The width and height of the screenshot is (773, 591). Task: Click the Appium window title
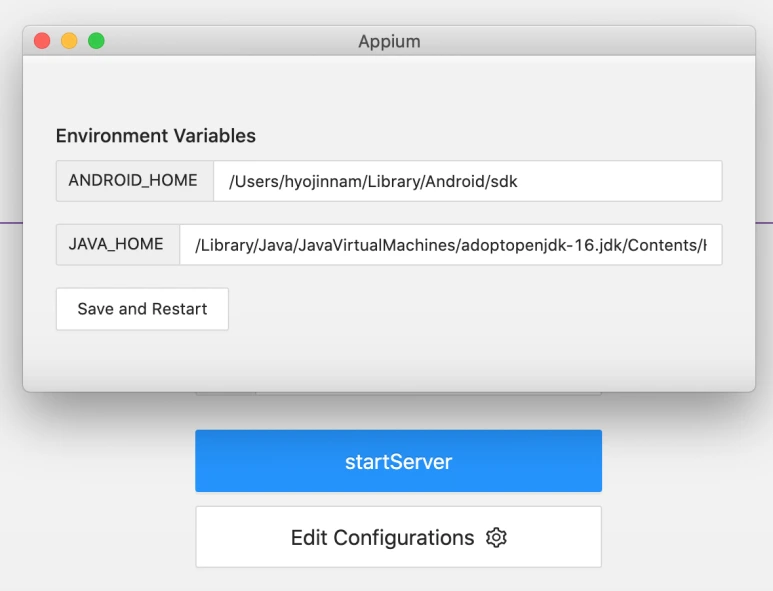(x=389, y=41)
